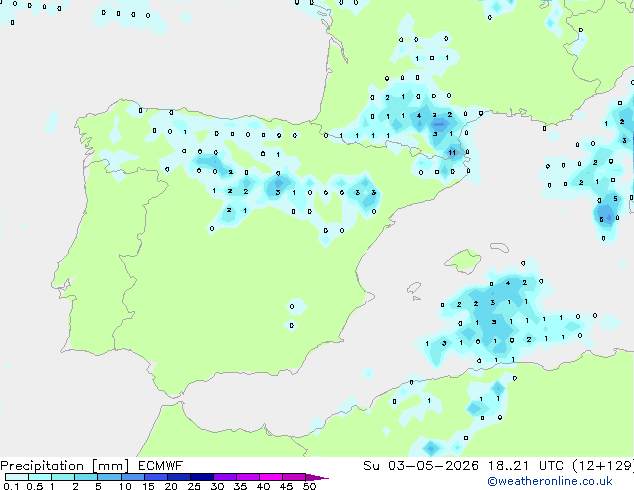
Task: Click the dark navy 25–30 mm legend box
Action: click(x=201, y=477)
